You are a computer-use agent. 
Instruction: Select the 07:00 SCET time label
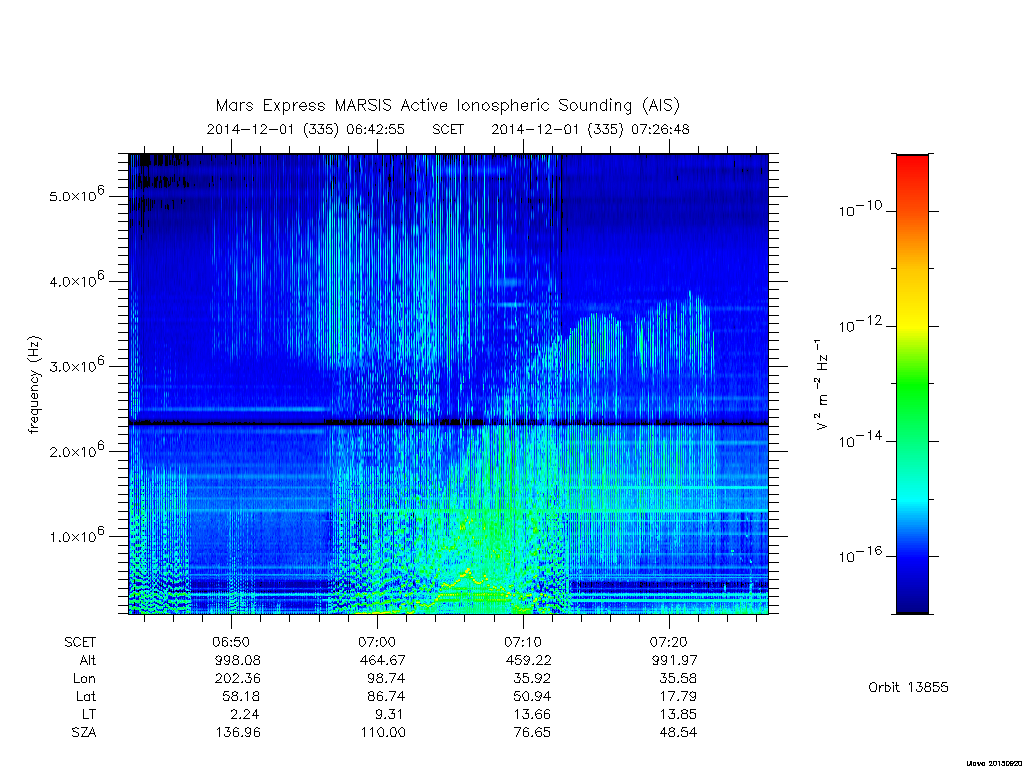point(377,642)
